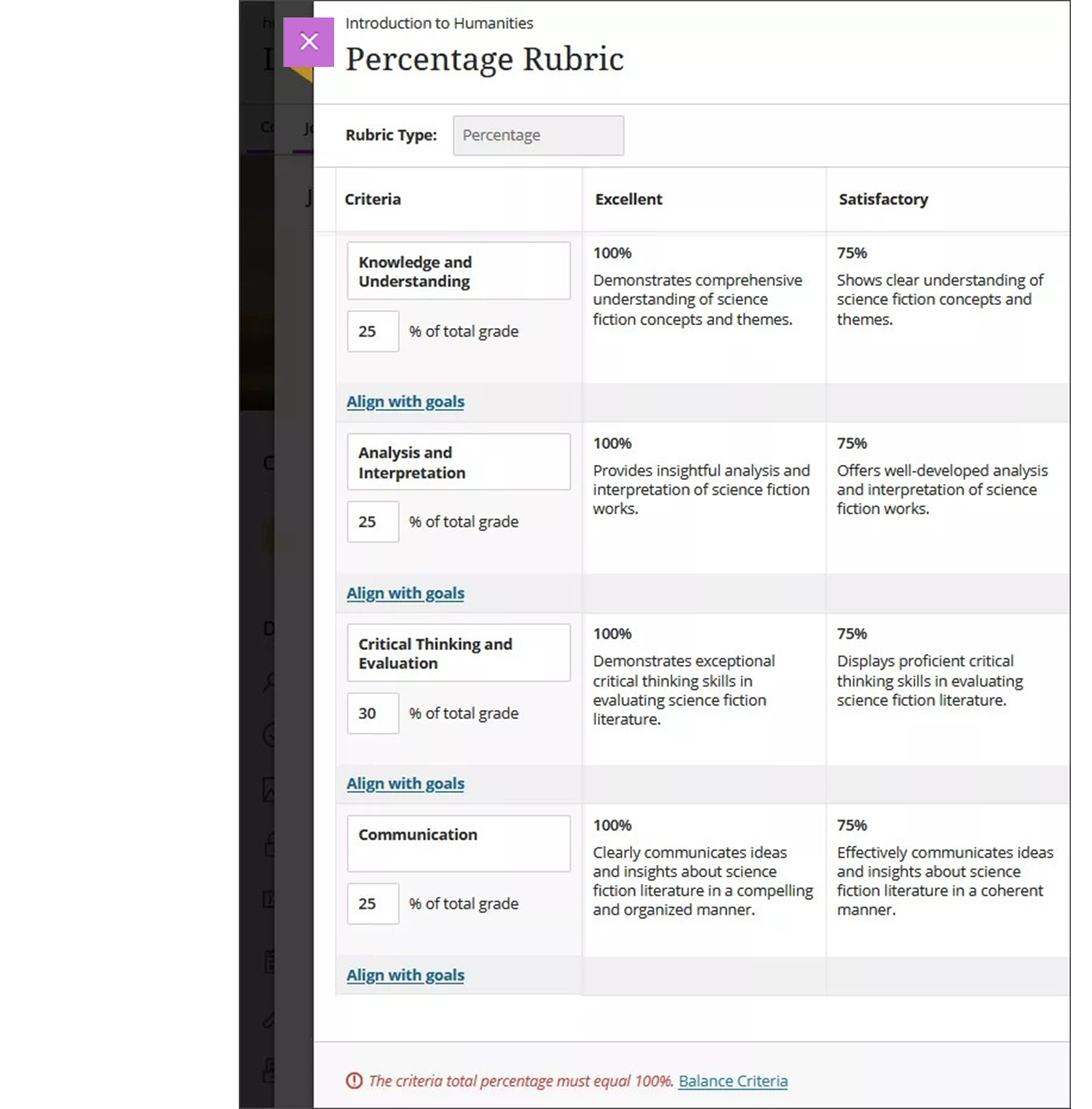Click Align with goals under Analysis and Interpretation
The width and height of the screenshot is (1092, 1109).
405,592
